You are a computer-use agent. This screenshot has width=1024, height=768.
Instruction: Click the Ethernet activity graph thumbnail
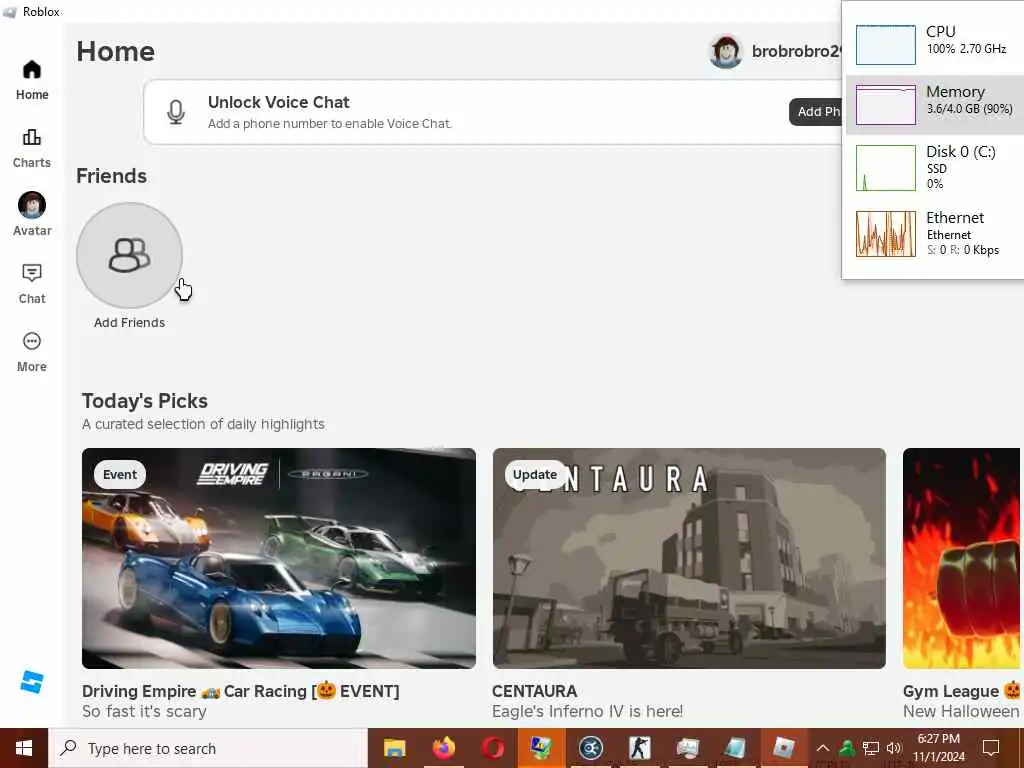(886, 233)
